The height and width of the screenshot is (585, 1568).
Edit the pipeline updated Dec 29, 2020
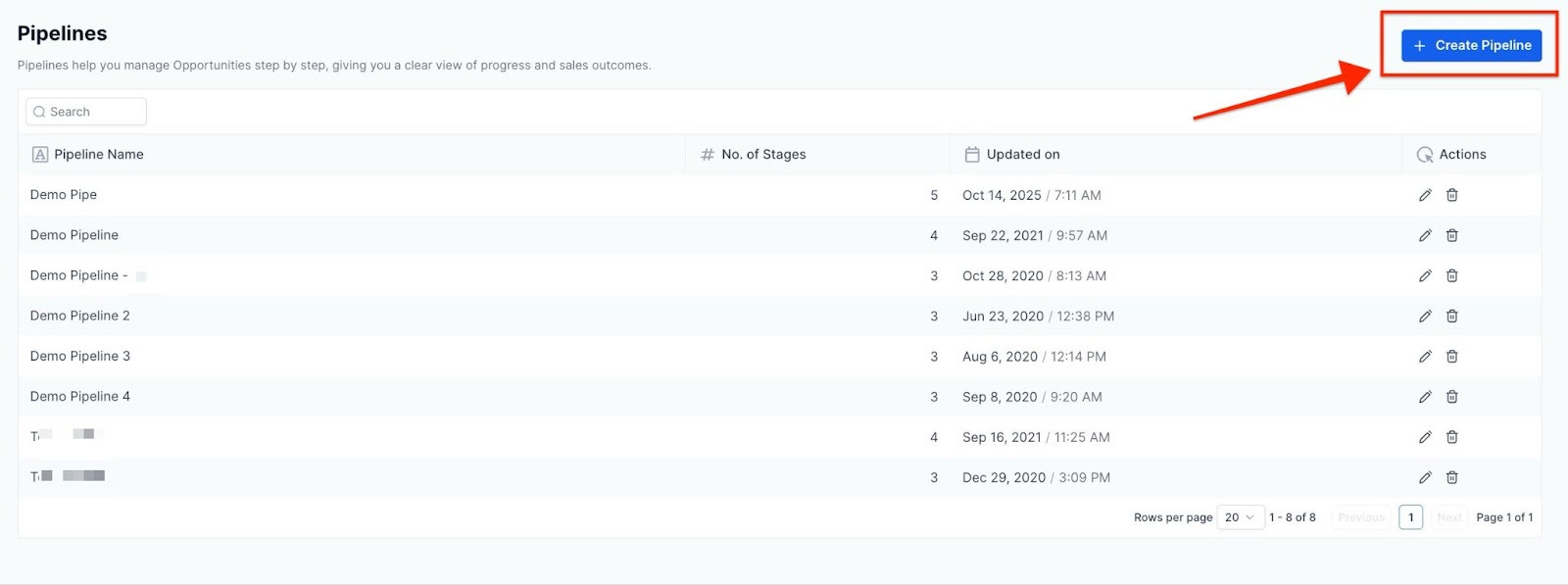pos(1425,477)
